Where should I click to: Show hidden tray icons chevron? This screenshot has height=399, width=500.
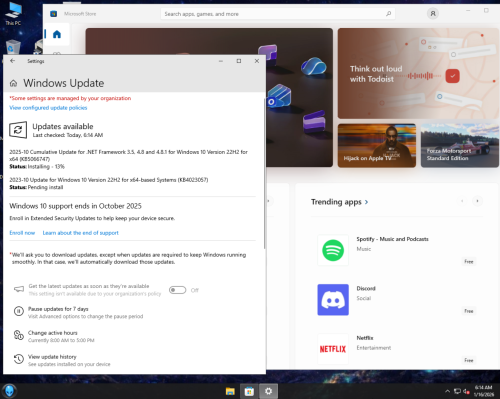(448, 391)
